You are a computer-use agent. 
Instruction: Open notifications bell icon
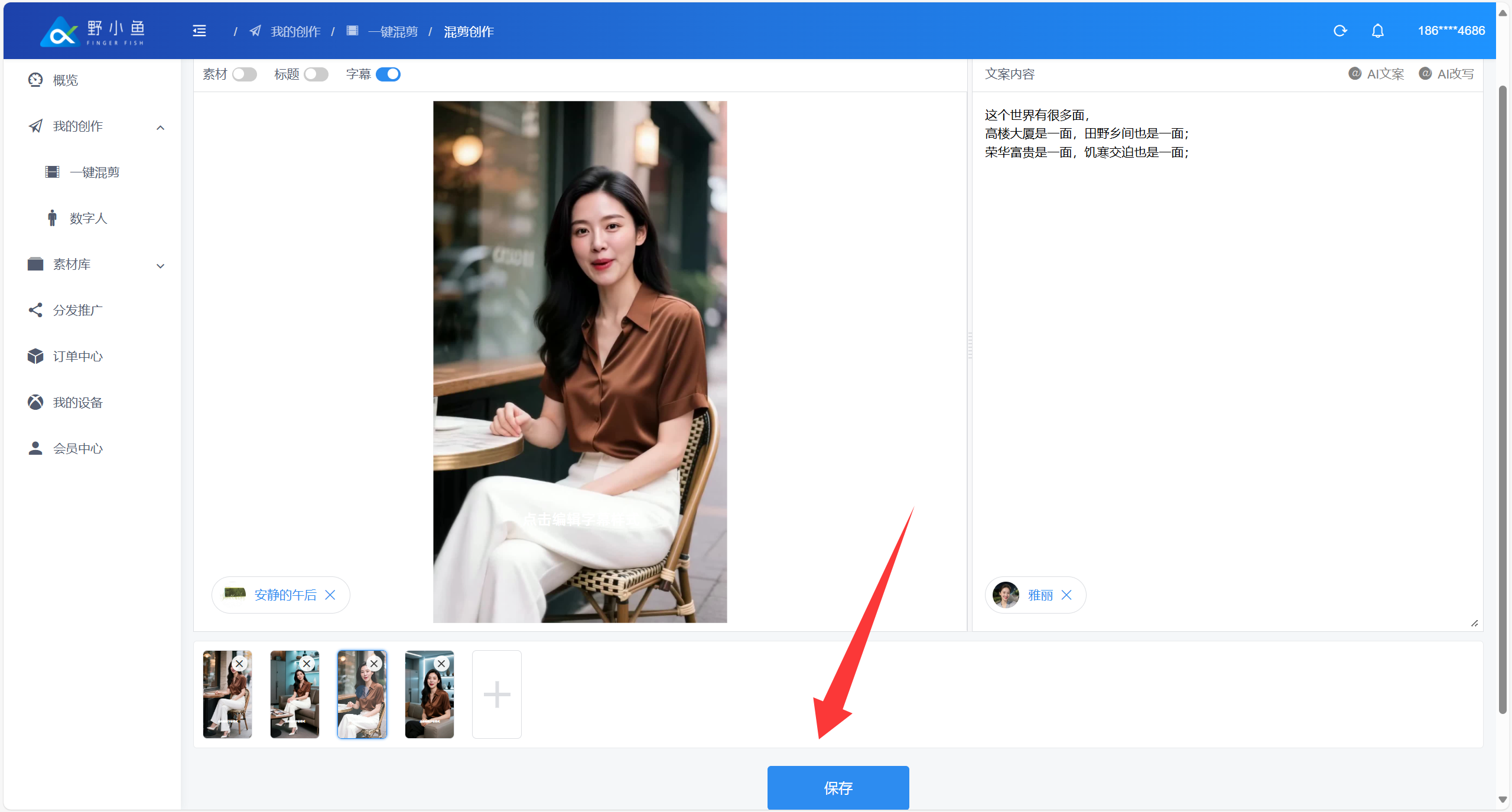(1377, 31)
